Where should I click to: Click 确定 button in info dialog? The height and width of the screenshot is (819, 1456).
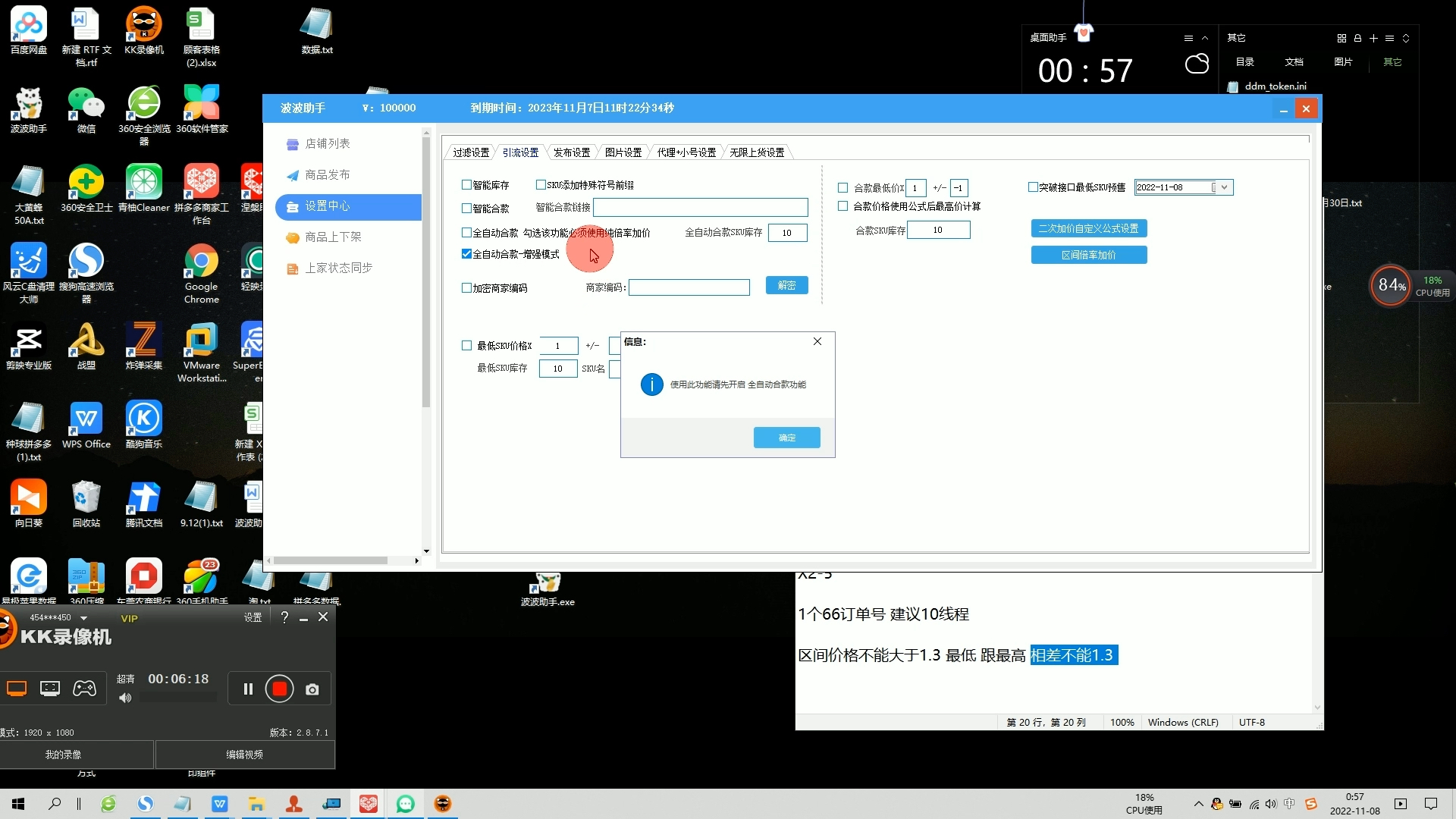tap(787, 437)
